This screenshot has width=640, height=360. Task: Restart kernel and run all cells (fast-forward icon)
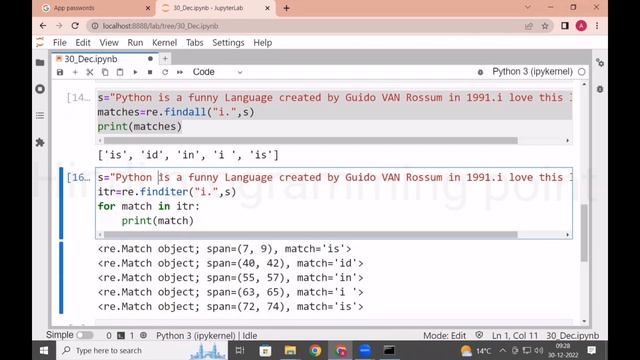click(x=180, y=72)
